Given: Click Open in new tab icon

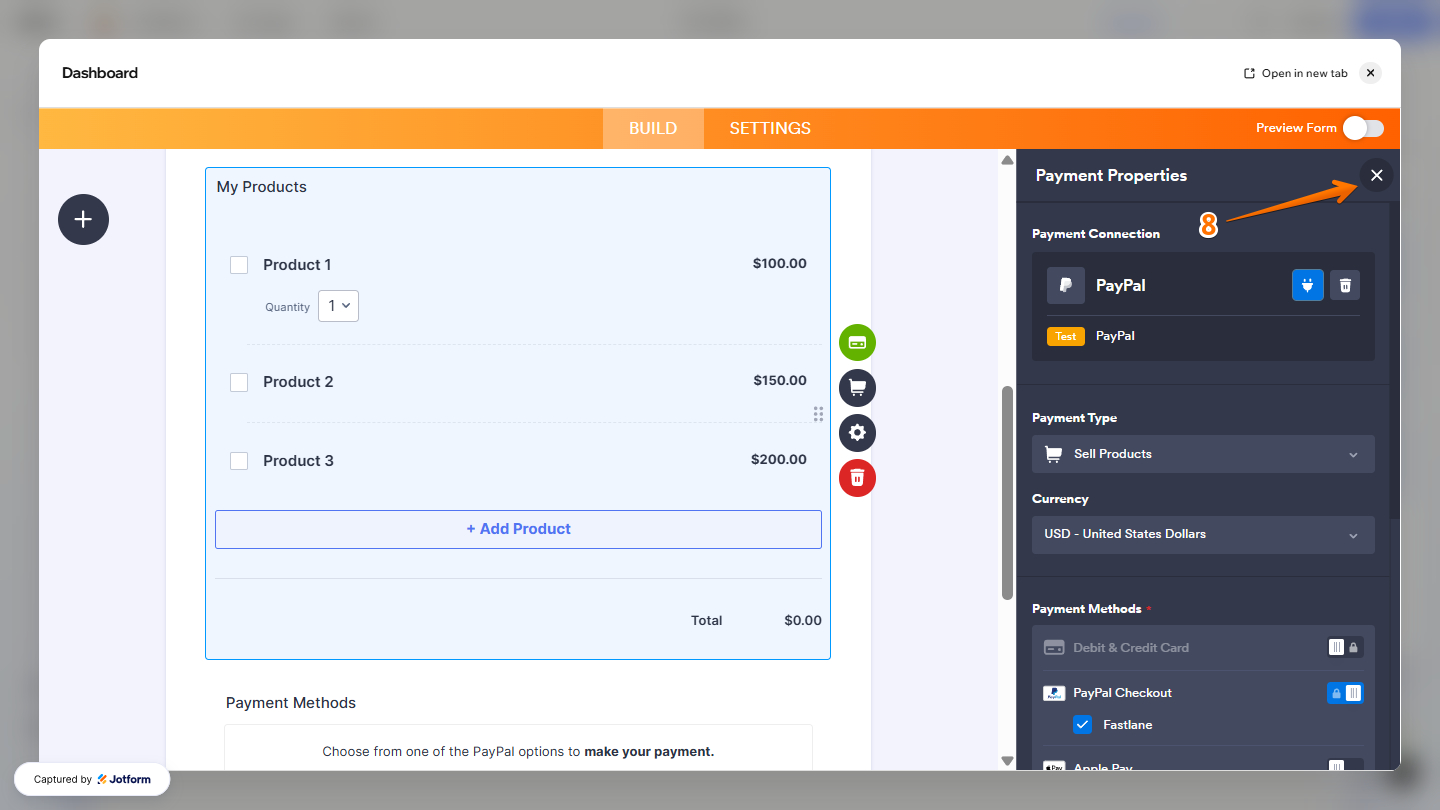Looking at the screenshot, I should 1249,73.
